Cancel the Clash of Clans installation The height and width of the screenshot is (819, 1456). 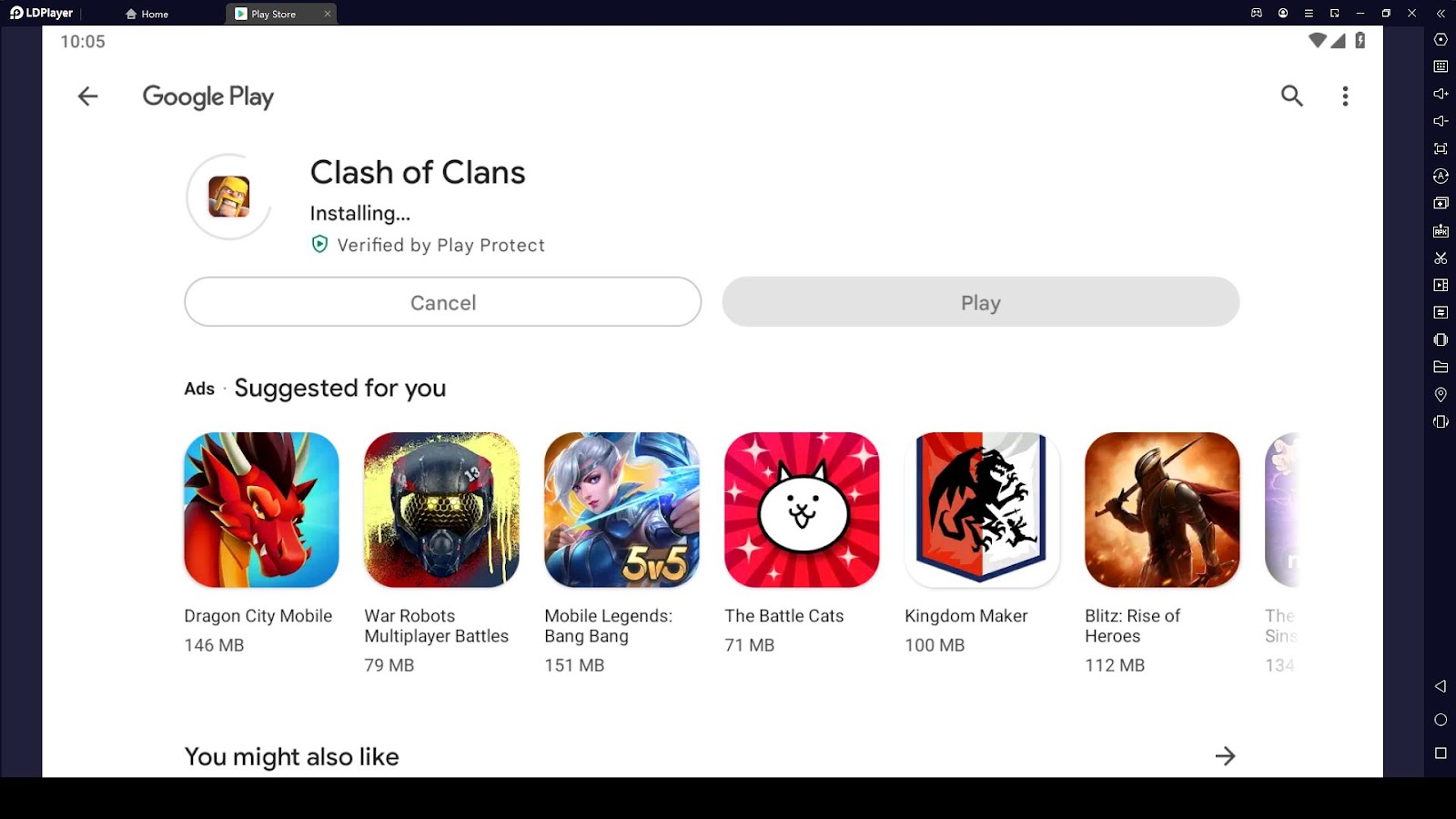[x=442, y=302]
